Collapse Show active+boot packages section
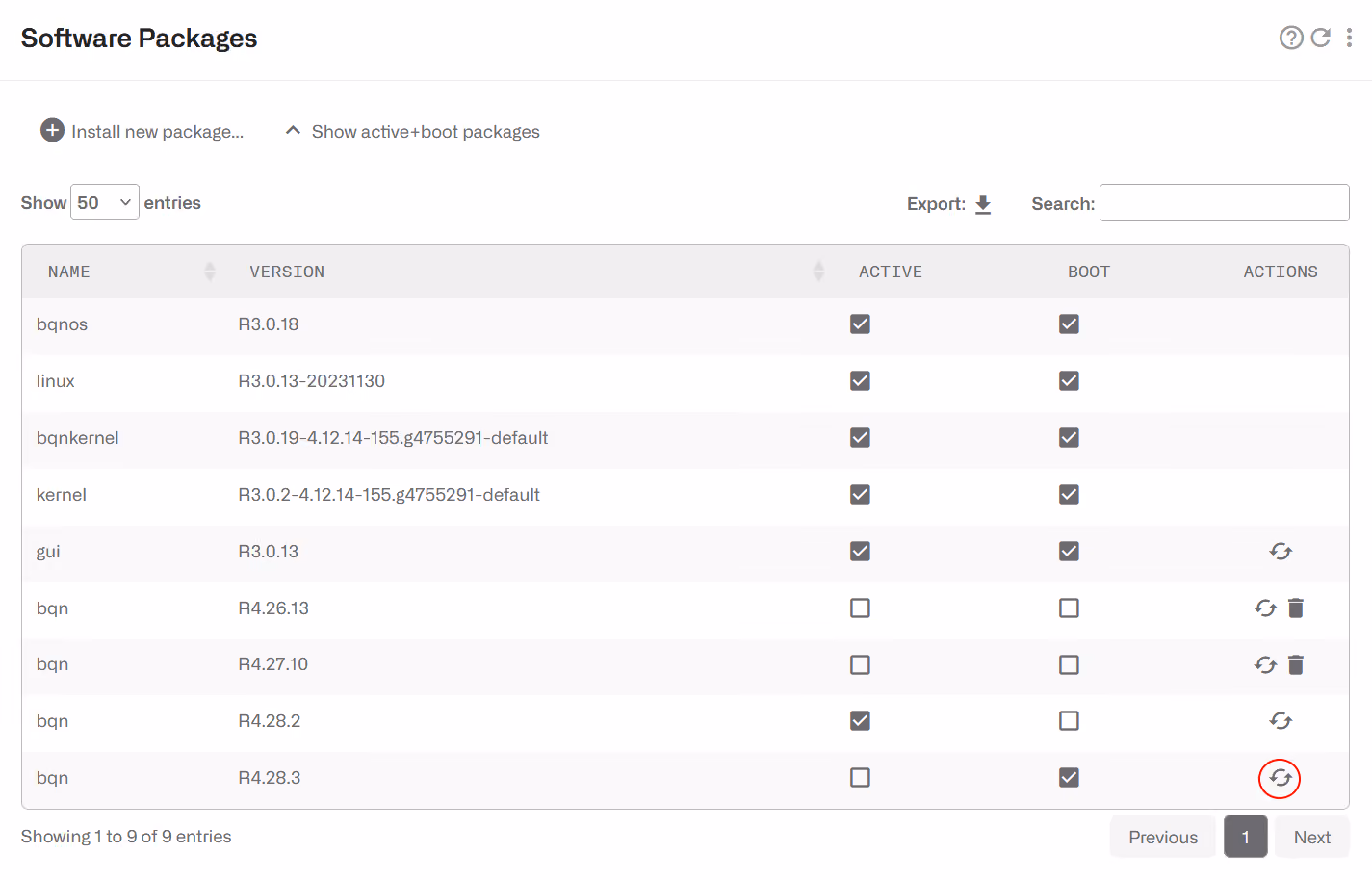The height and width of the screenshot is (880, 1372). pyautogui.click(x=412, y=131)
